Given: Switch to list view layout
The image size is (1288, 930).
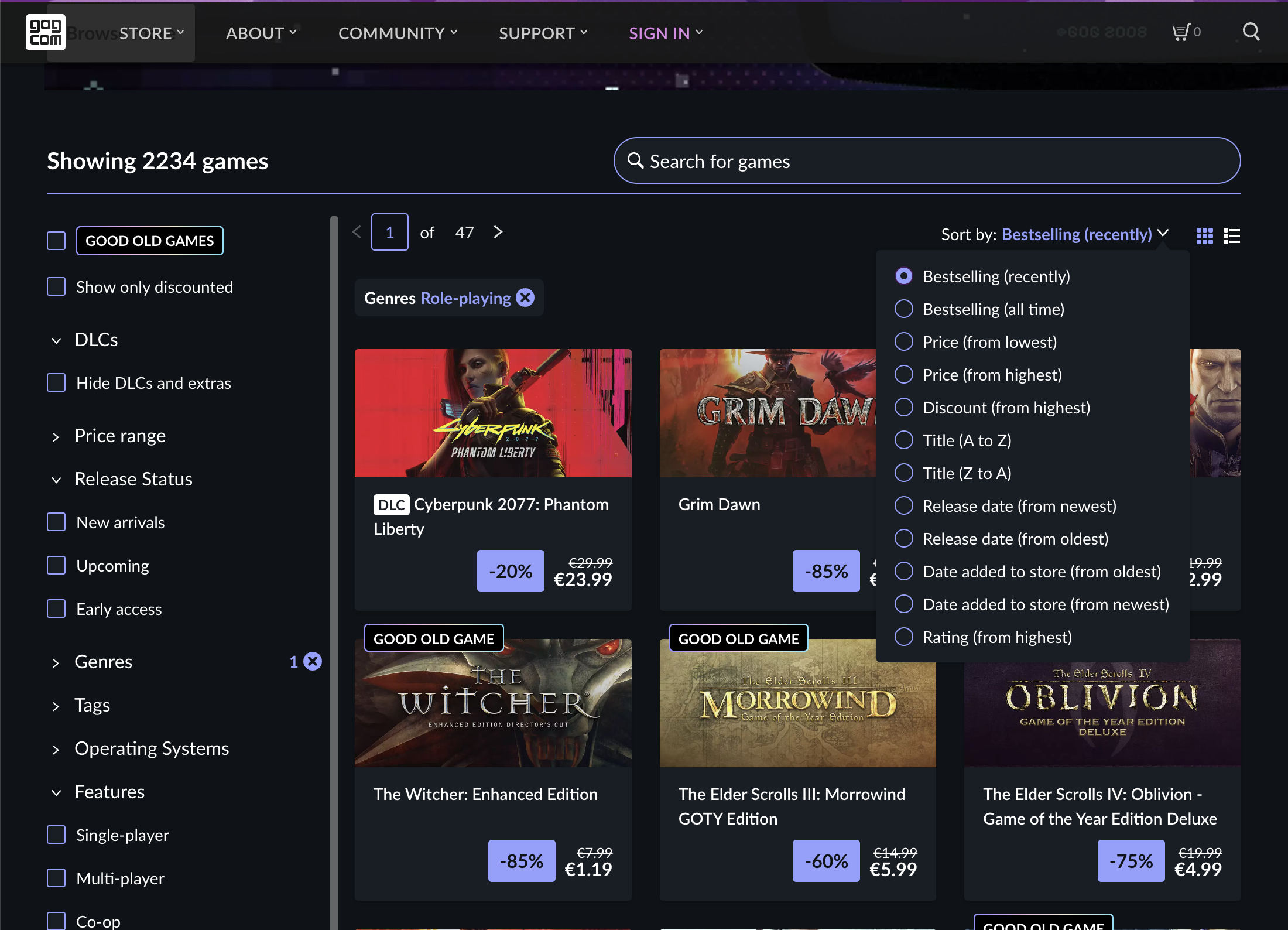Looking at the screenshot, I should 1232,236.
